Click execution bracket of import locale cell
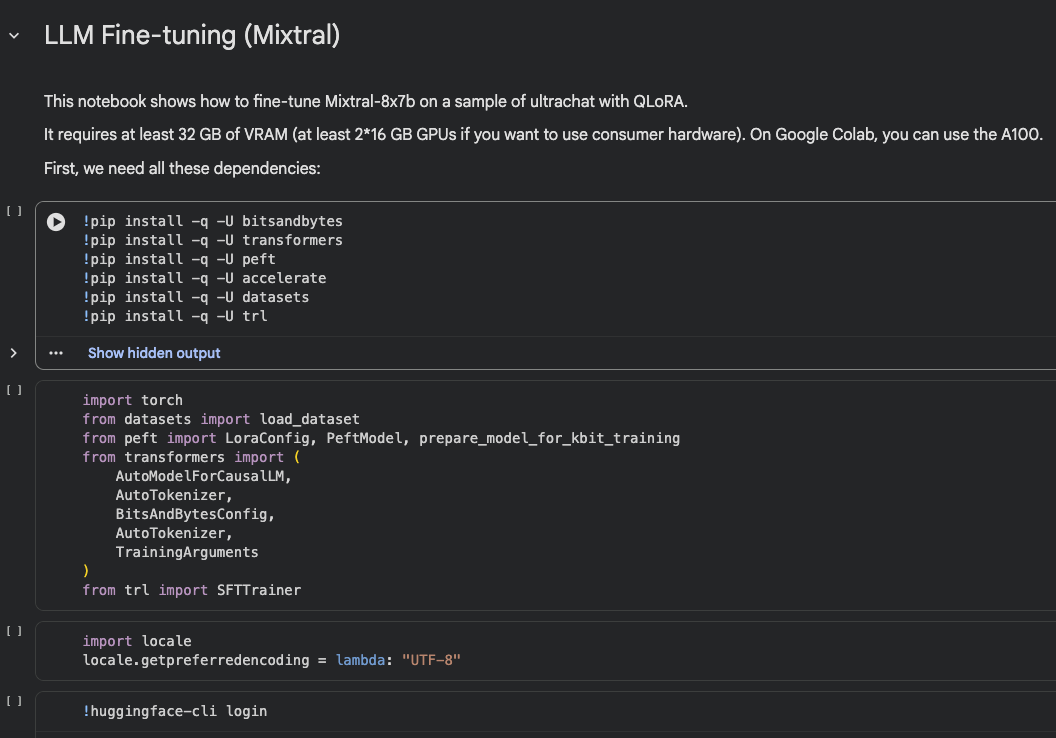This screenshot has width=1056, height=738. pyautogui.click(x=14, y=631)
